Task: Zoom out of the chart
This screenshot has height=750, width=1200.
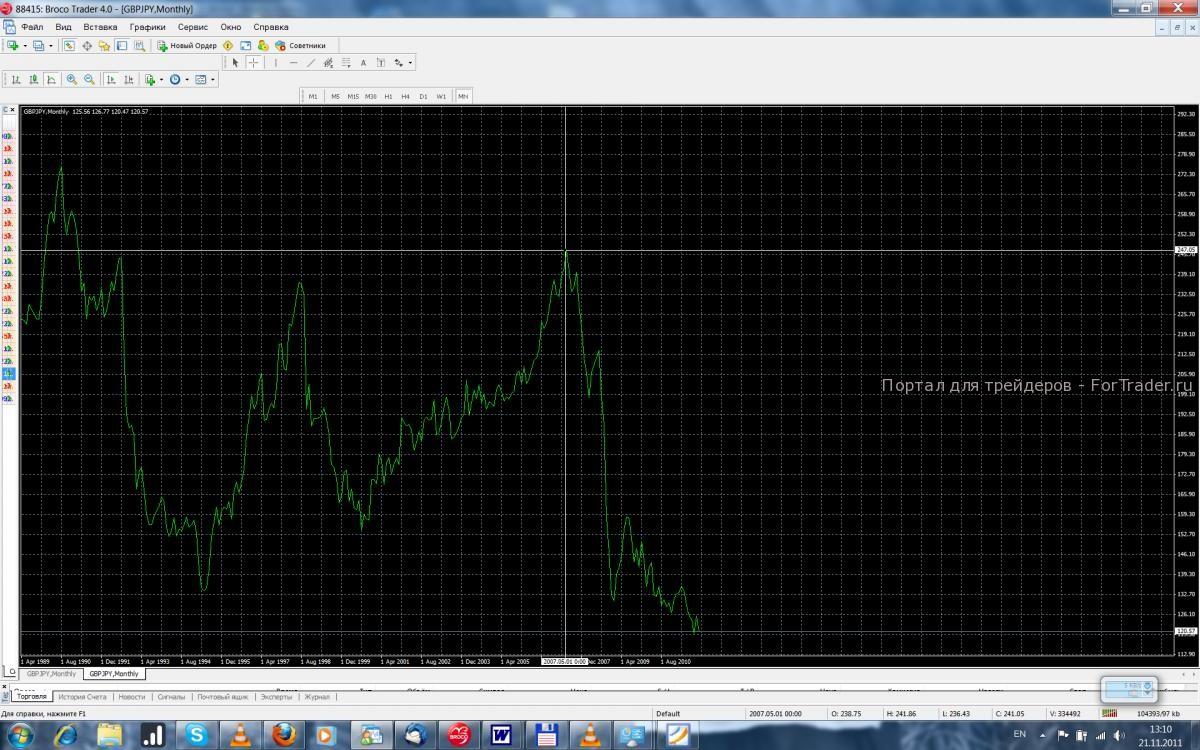Action: [x=89, y=80]
